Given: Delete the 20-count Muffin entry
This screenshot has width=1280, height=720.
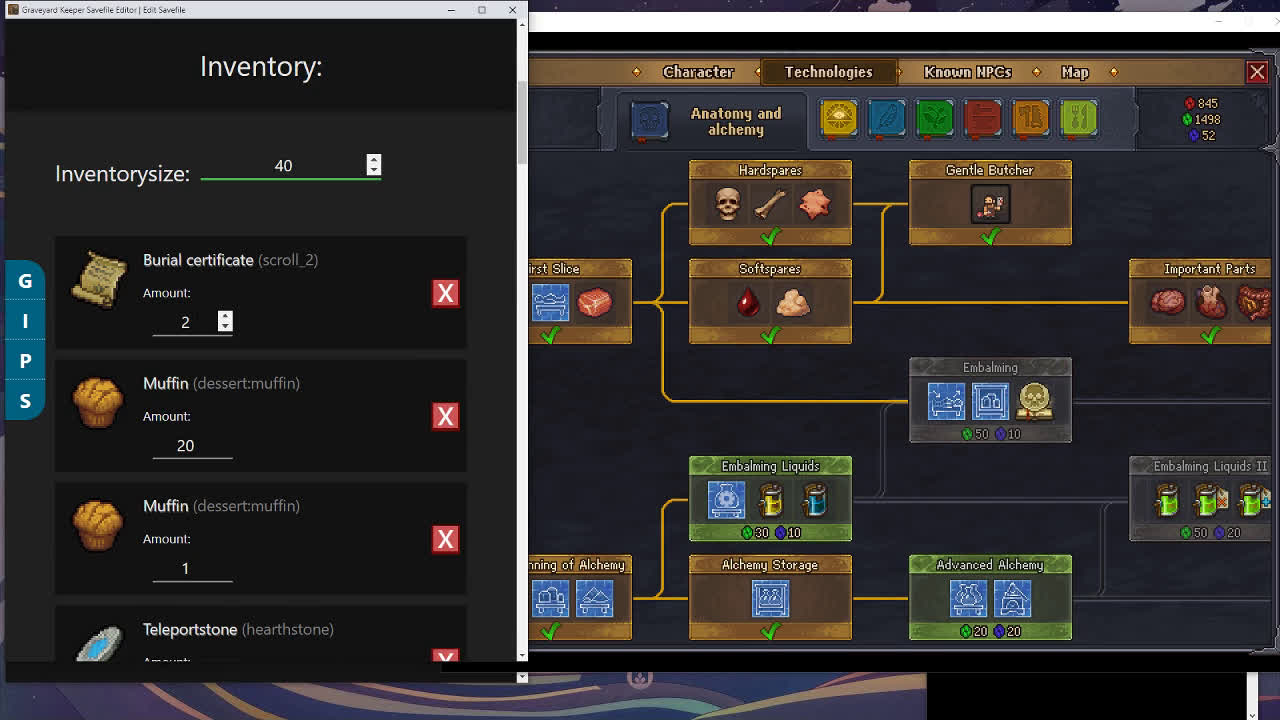Looking at the screenshot, I should click(445, 416).
